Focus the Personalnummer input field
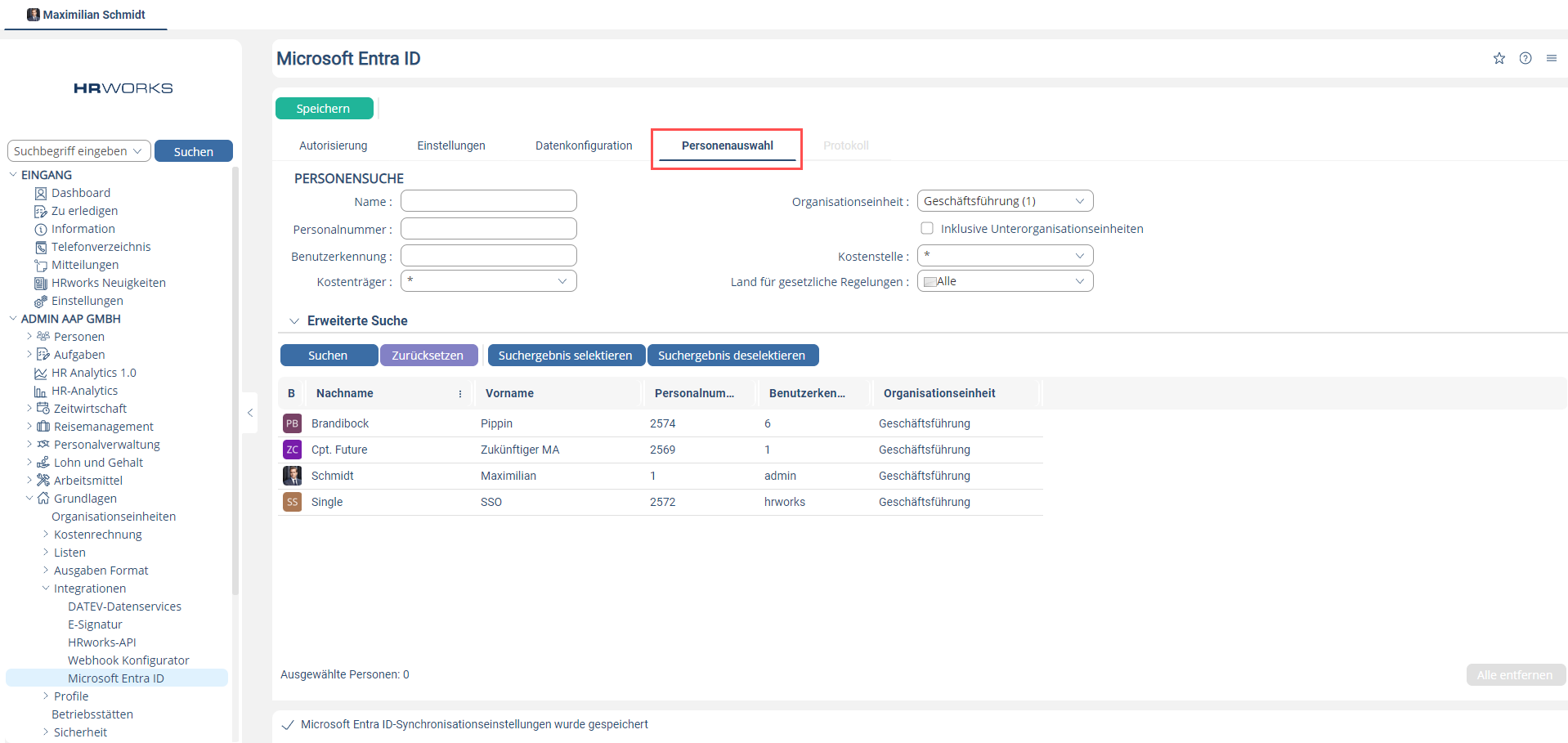The height and width of the screenshot is (743, 1568). tap(489, 229)
